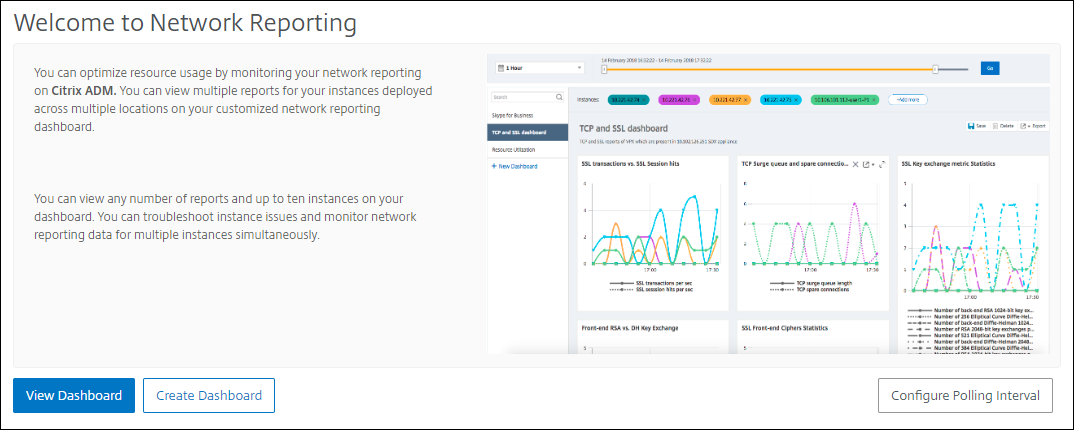Click the View Dashboard button
The height and width of the screenshot is (430, 1074).
tap(74, 395)
